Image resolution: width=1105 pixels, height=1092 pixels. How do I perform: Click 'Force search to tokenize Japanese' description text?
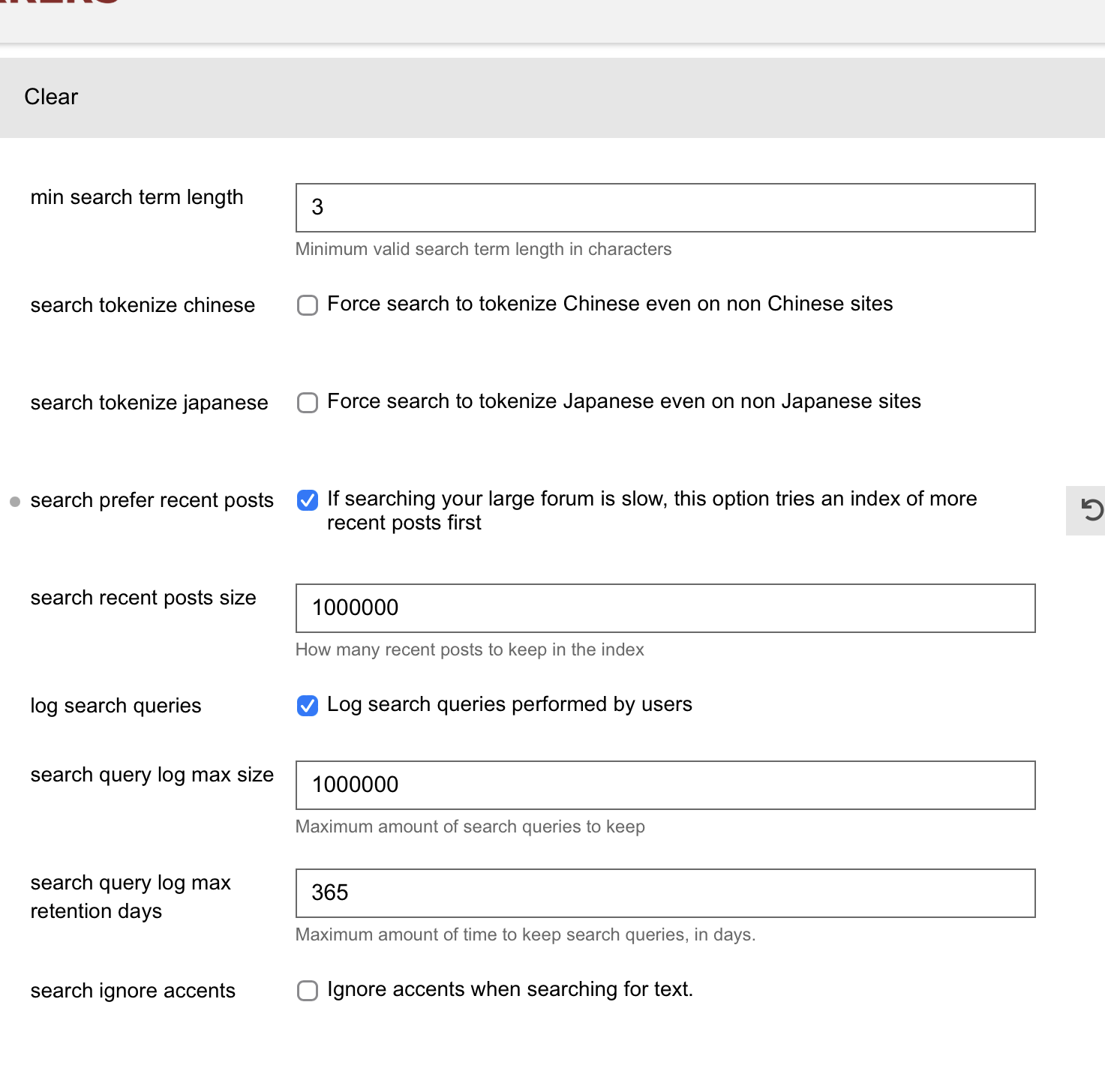[624, 401]
